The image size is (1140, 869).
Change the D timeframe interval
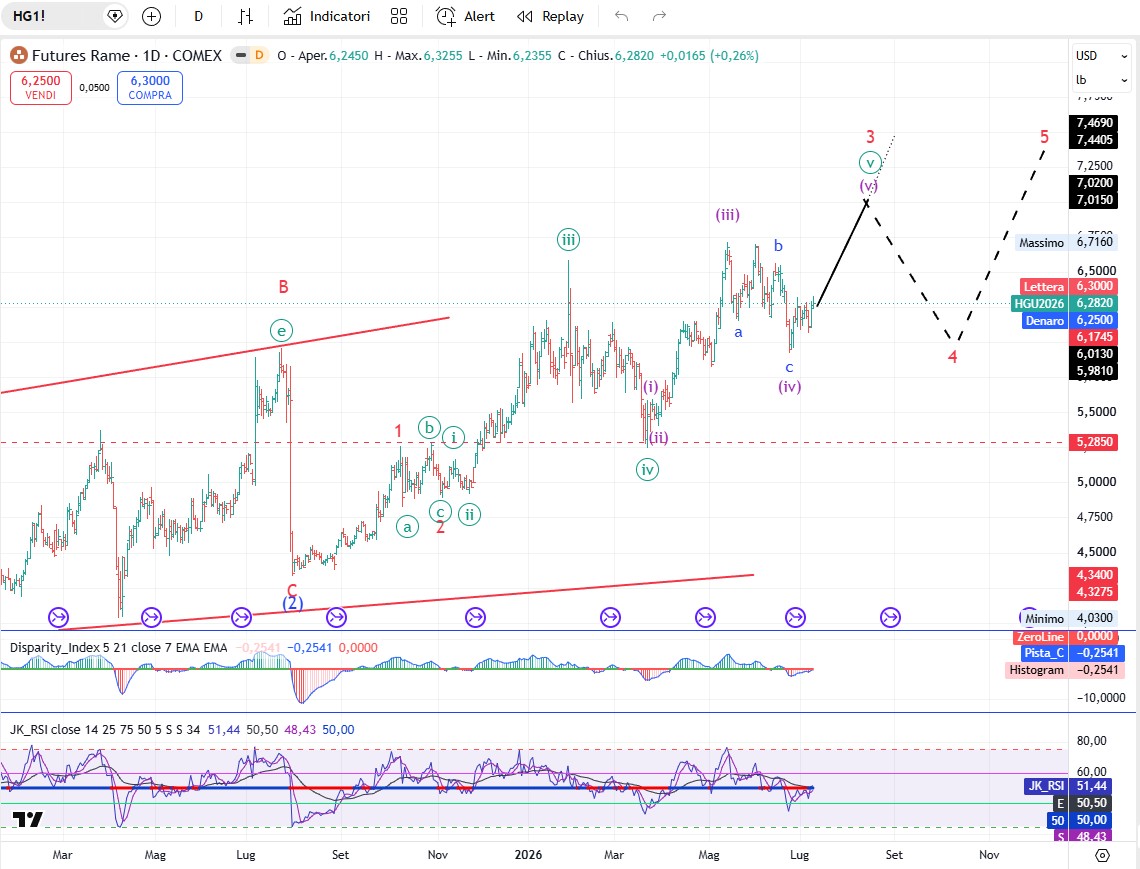(198, 16)
